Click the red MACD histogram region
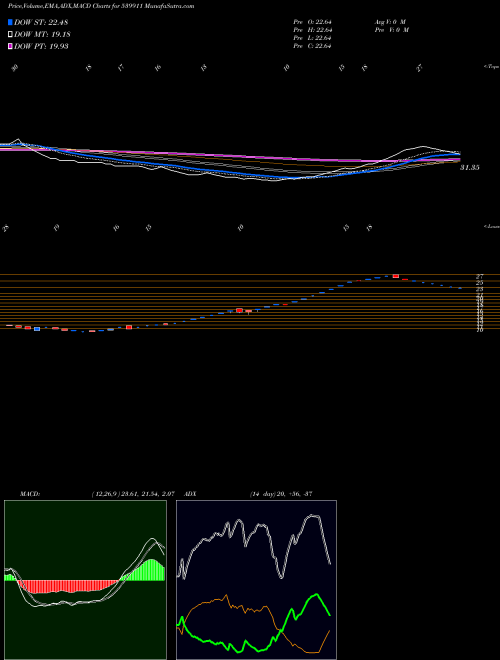500x660 pixels. [67, 586]
